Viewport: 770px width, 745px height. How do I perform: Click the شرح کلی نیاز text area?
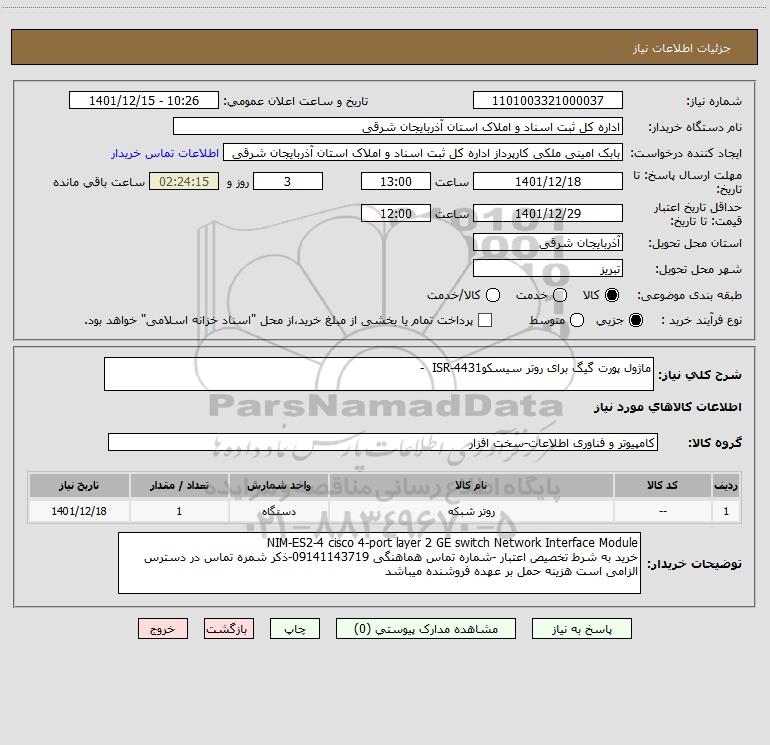click(x=379, y=374)
